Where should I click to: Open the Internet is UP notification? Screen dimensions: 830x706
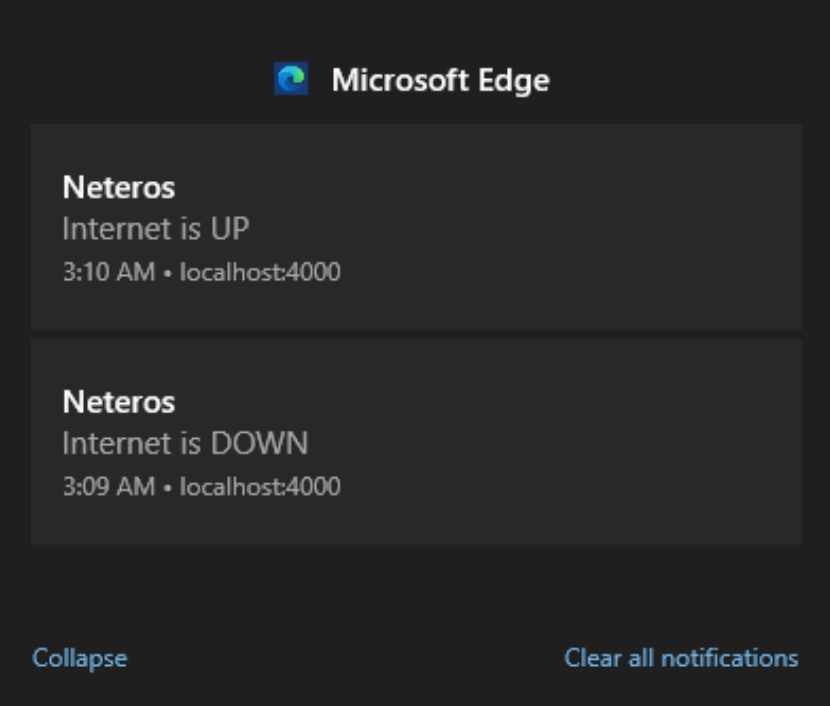coord(416,227)
